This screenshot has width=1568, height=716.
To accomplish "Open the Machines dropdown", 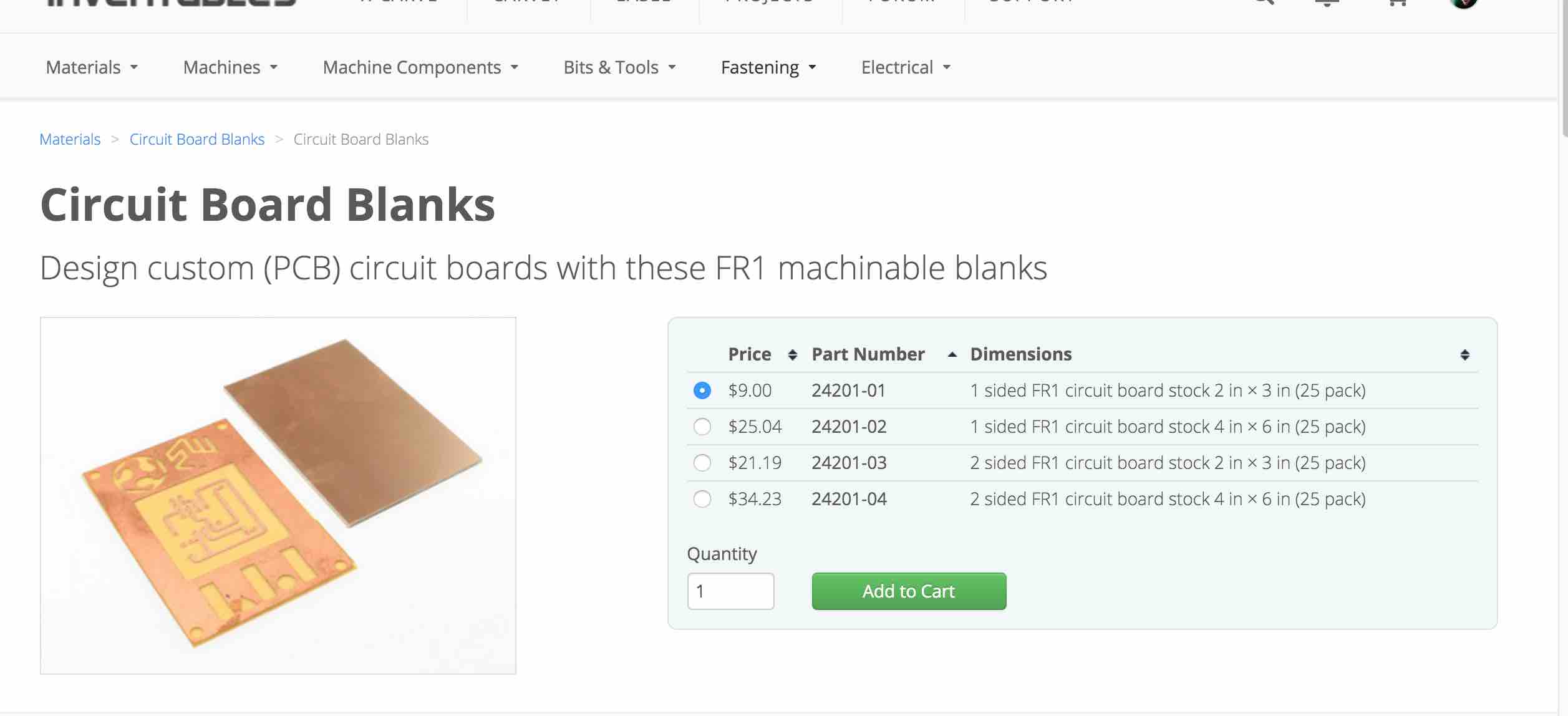I will pyautogui.click(x=230, y=67).
